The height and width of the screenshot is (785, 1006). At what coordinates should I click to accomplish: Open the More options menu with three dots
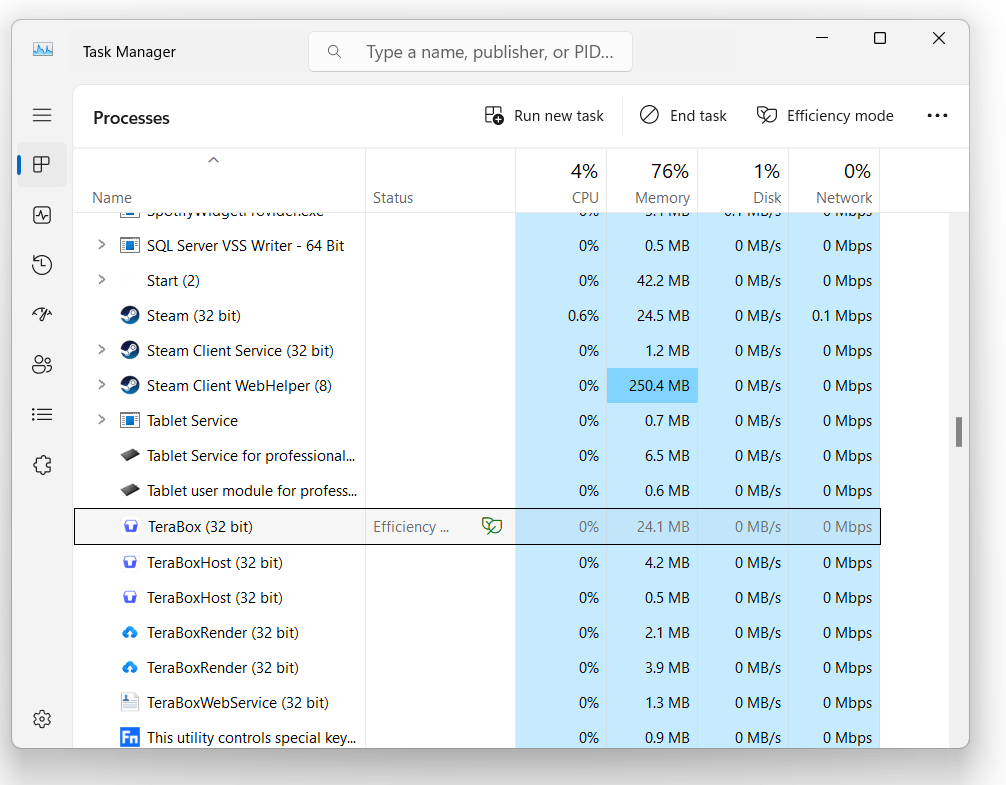point(937,115)
